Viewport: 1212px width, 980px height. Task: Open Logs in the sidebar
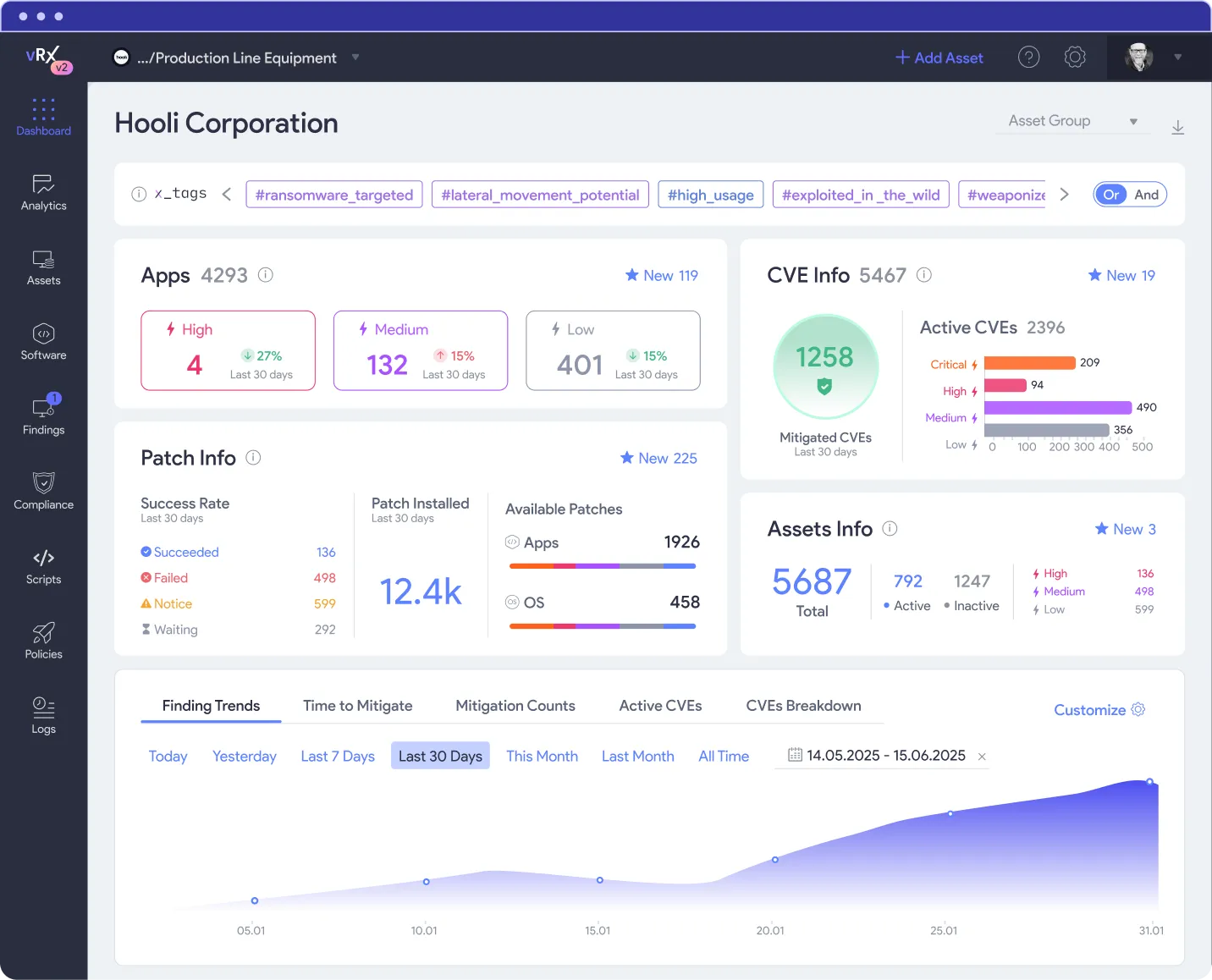coord(43,715)
